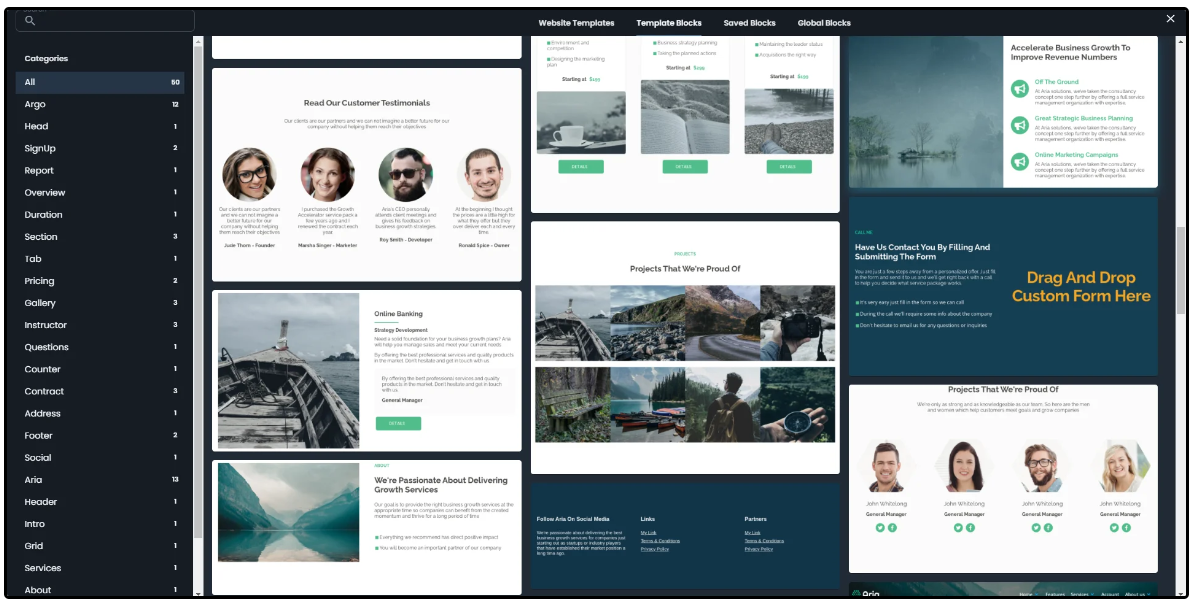Click Terms & Conditions link in footer block
Image resolution: width=1193 pixels, height=604 pixels.
click(662, 541)
